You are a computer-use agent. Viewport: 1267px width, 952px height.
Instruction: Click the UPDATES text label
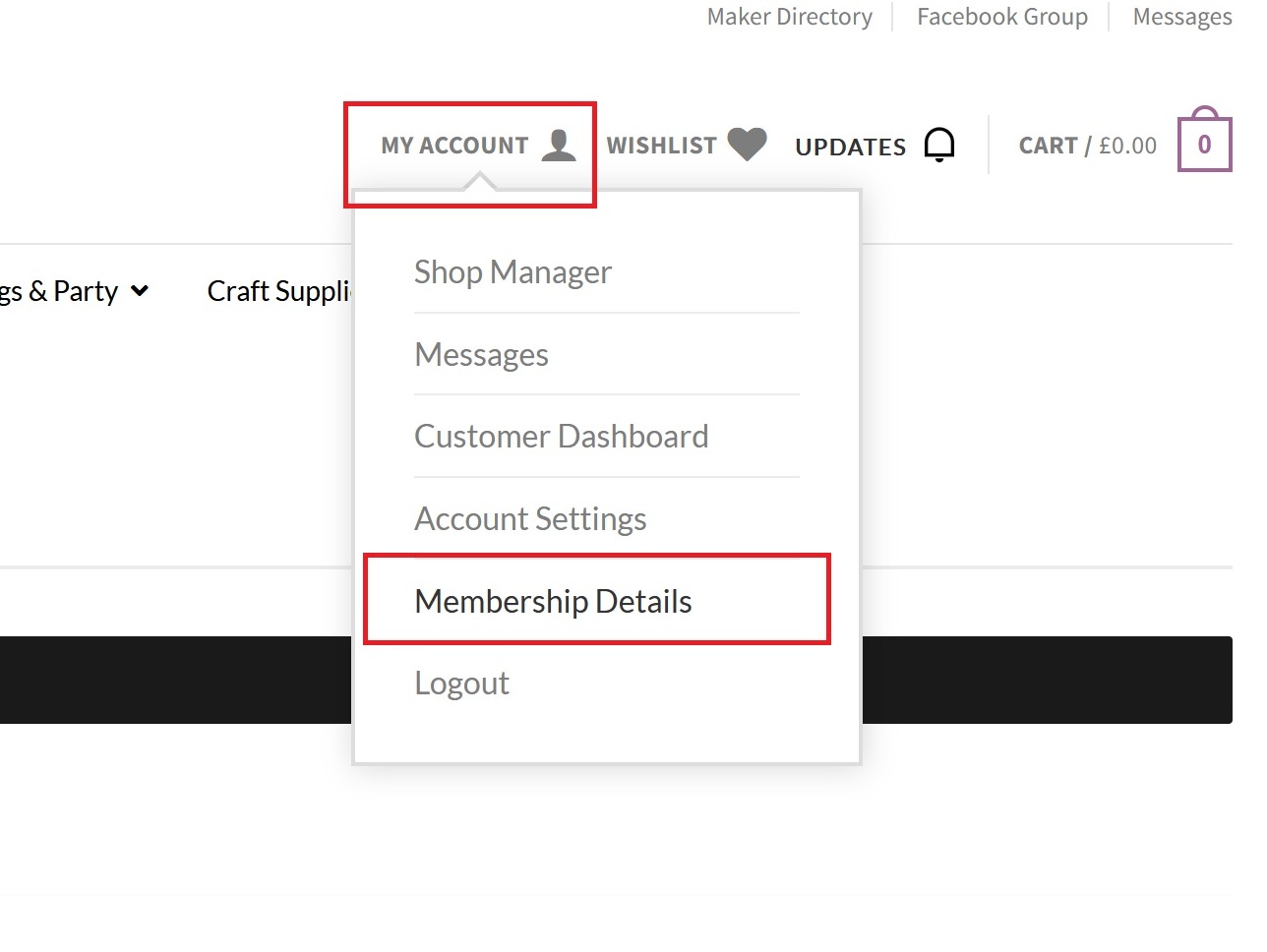[x=850, y=147]
